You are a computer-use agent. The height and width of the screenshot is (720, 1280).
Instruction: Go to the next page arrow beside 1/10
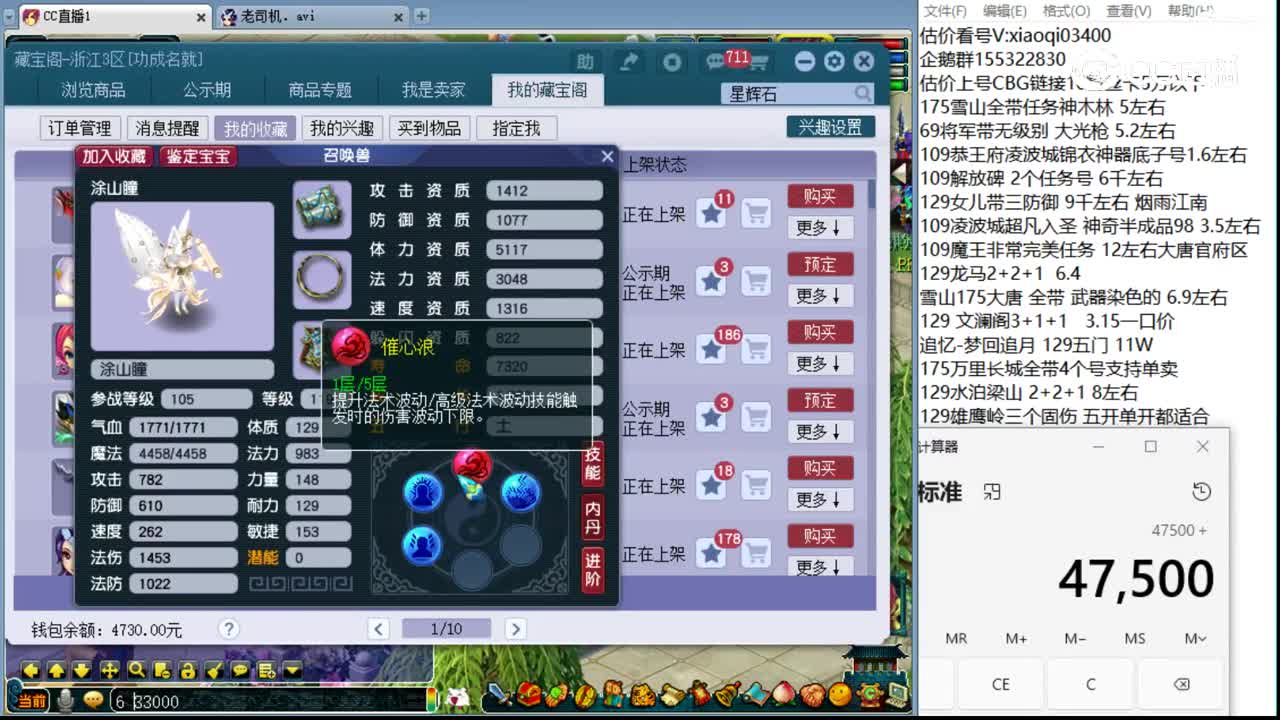(515, 629)
